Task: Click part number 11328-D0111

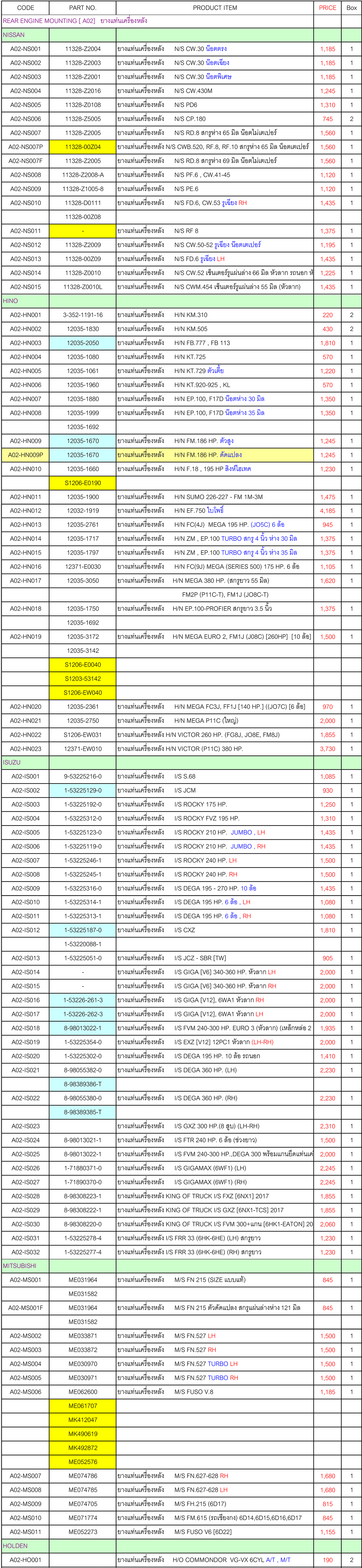Action: 83,203
